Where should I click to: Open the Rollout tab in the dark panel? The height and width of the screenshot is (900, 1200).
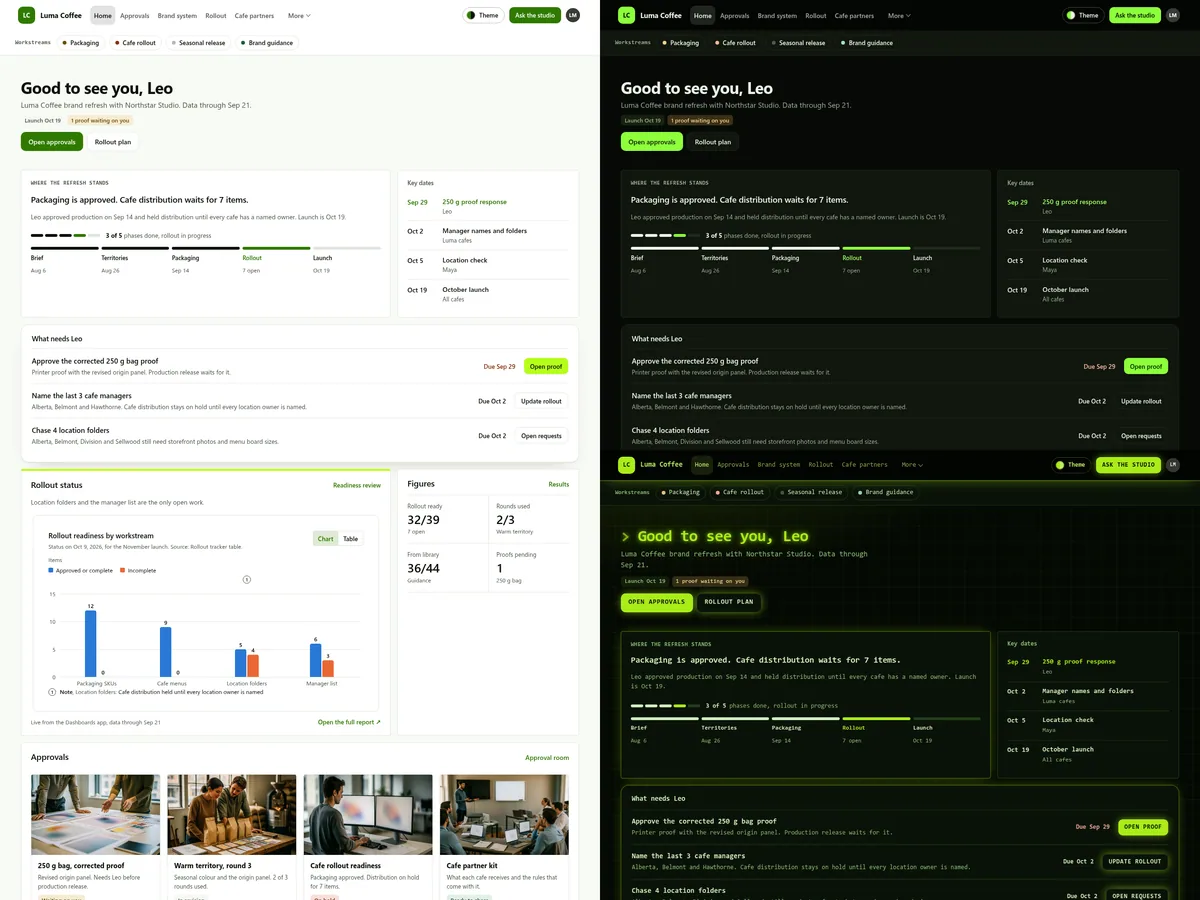pyautogui.click(x=816, y=16)
